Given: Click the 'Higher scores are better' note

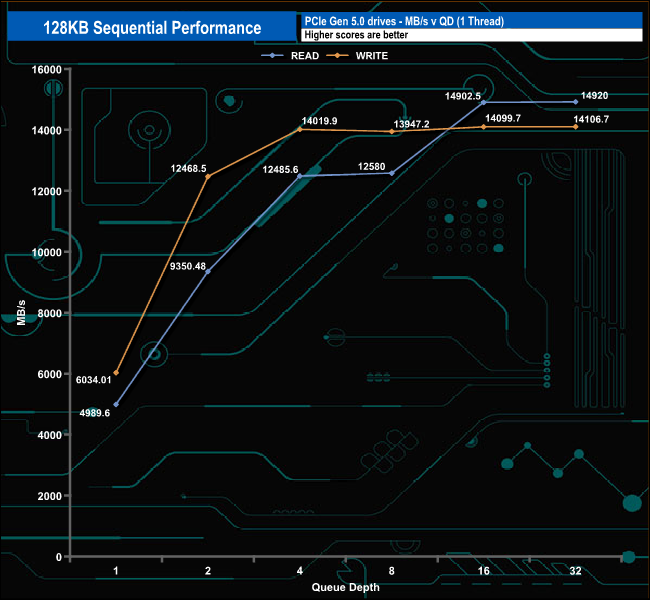Looking at the screenshot, I should 356,35.
